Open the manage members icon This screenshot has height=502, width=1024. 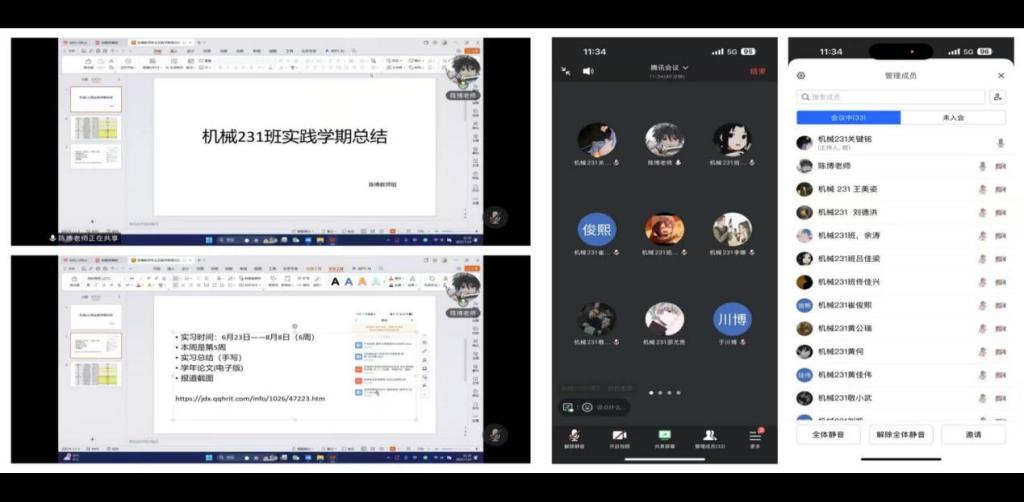(709, 437)
